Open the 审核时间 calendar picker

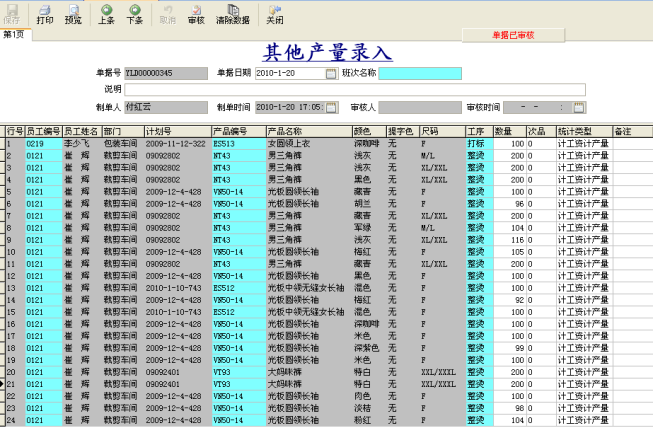click(578, 107)
